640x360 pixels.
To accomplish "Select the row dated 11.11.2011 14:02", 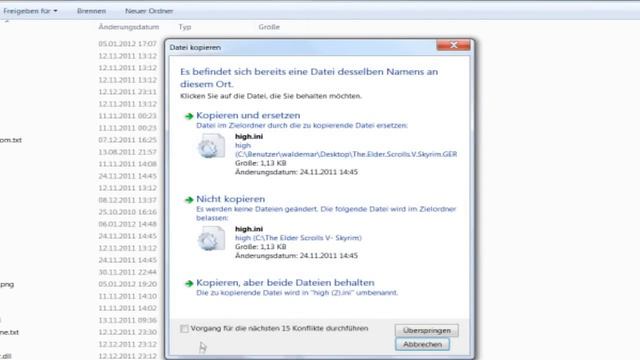I will [127, 308].
